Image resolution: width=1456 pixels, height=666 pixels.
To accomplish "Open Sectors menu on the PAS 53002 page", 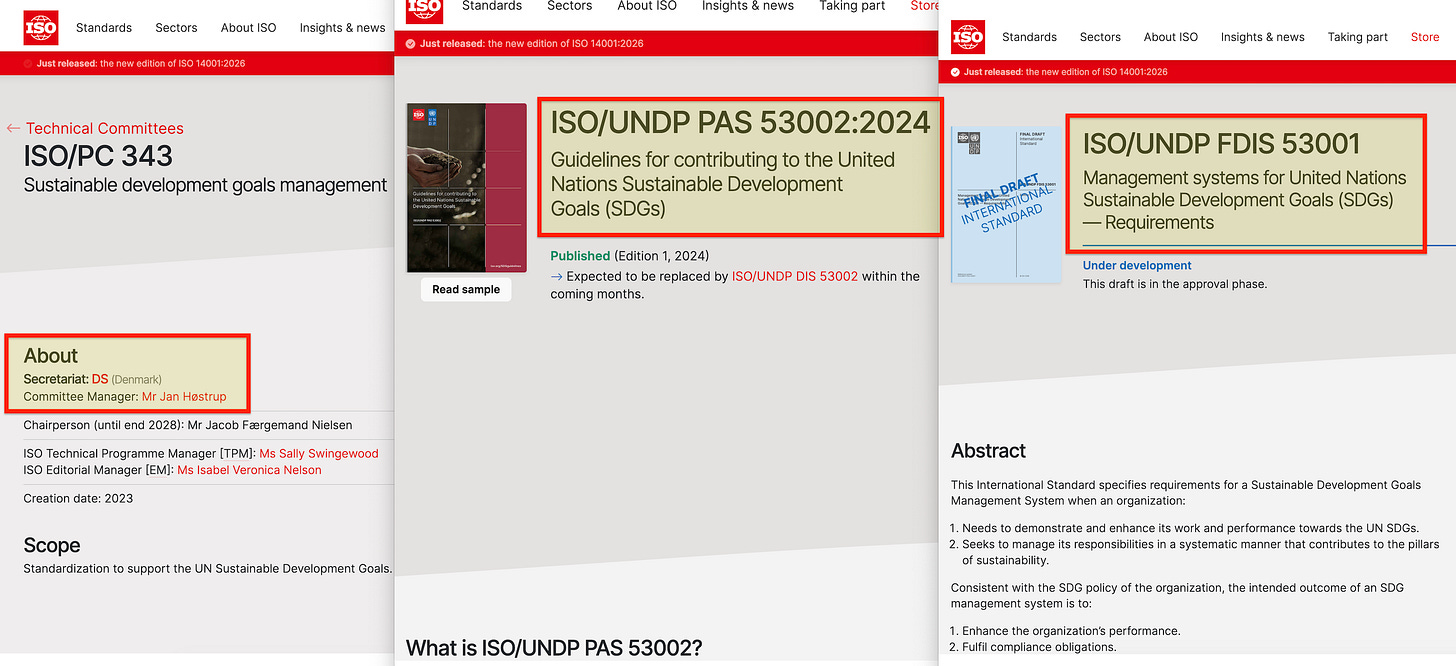I will (x=570, y=6).
